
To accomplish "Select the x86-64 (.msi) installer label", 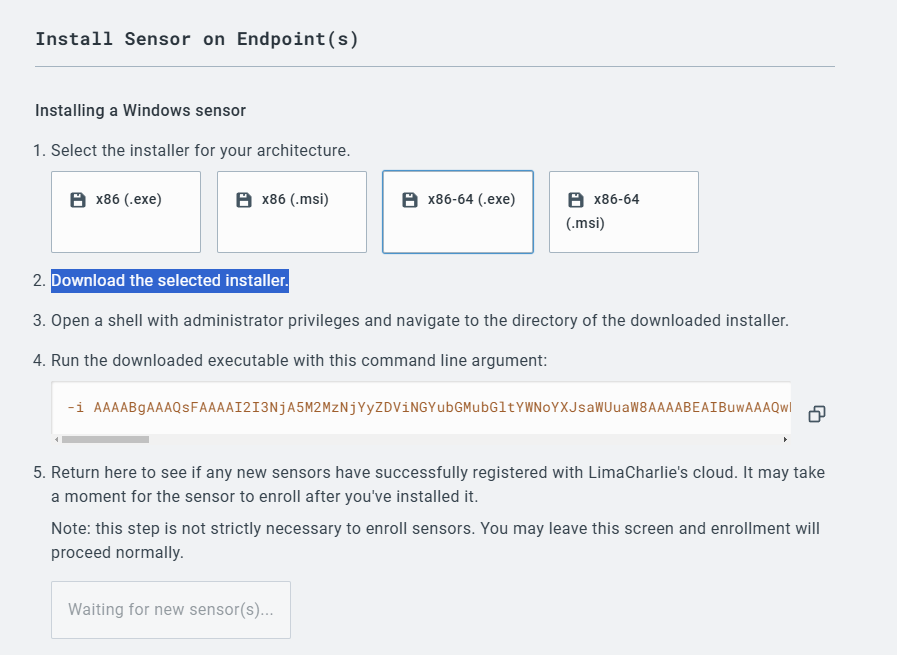I will tap(603, 211).
